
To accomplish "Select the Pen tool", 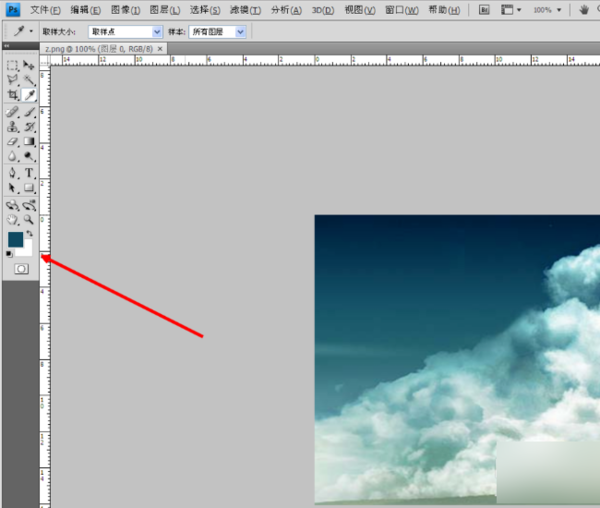I will click(x=12, y=173).
